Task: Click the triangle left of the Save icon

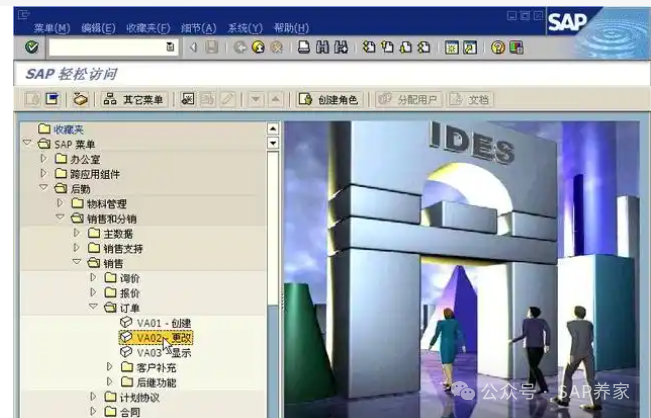Action: coord(193,47)
